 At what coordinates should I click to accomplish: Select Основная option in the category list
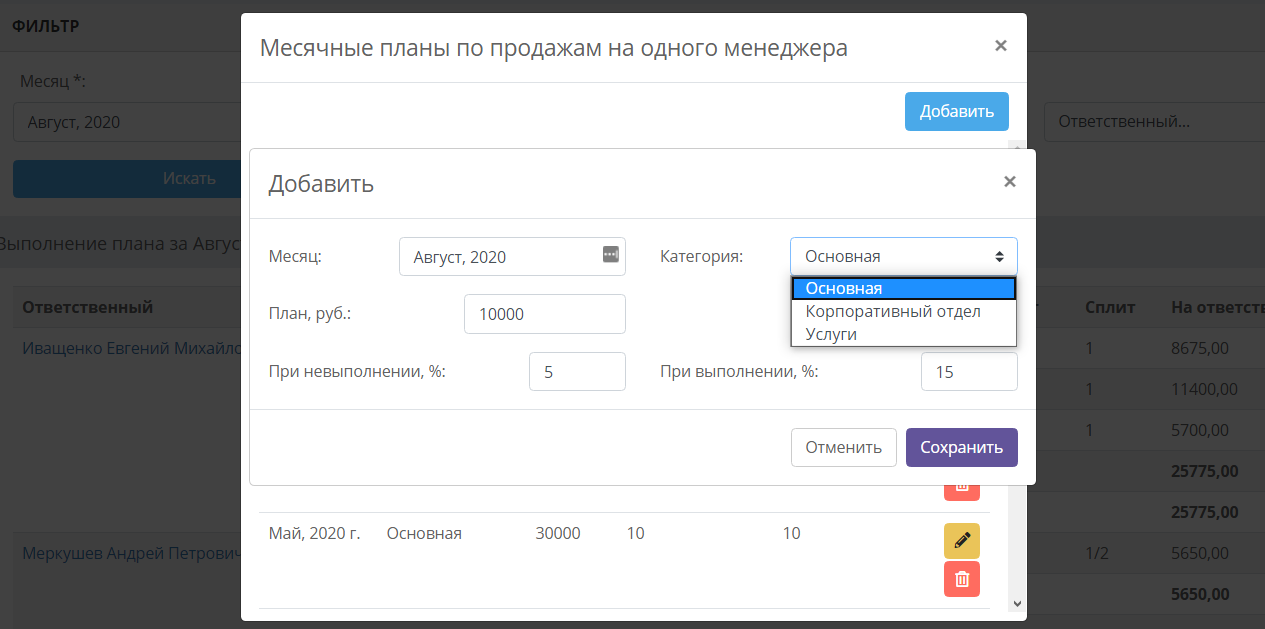pyautogui.click(x=904, y=288)
